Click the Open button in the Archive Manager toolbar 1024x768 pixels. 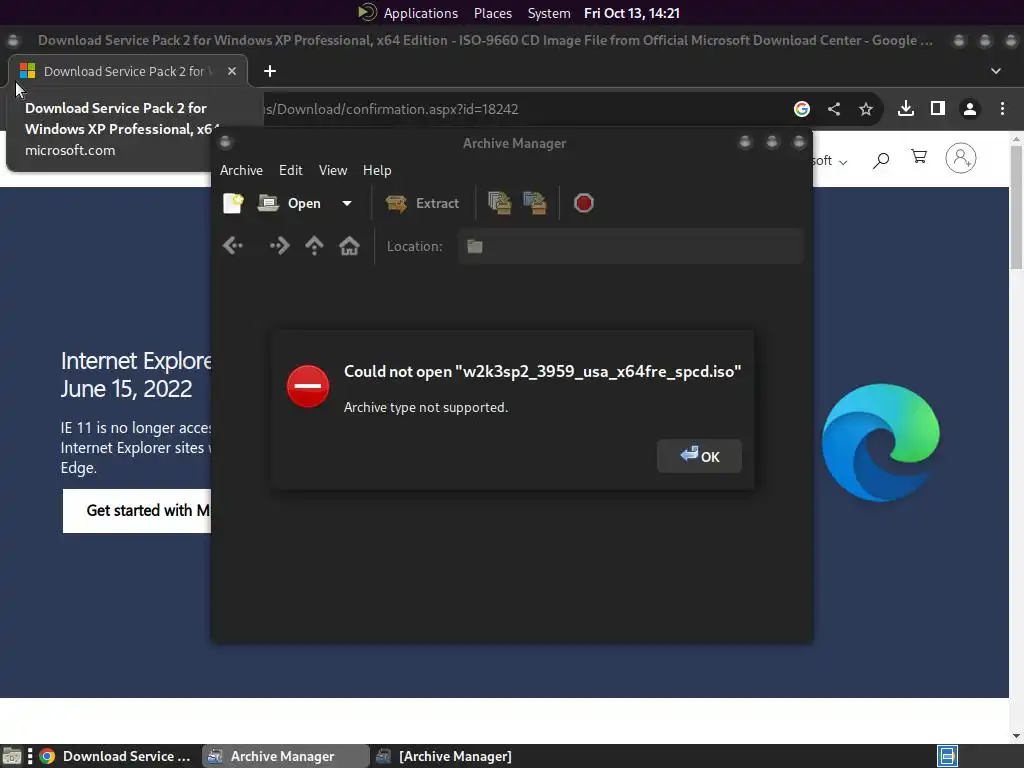tap(289, 203)
